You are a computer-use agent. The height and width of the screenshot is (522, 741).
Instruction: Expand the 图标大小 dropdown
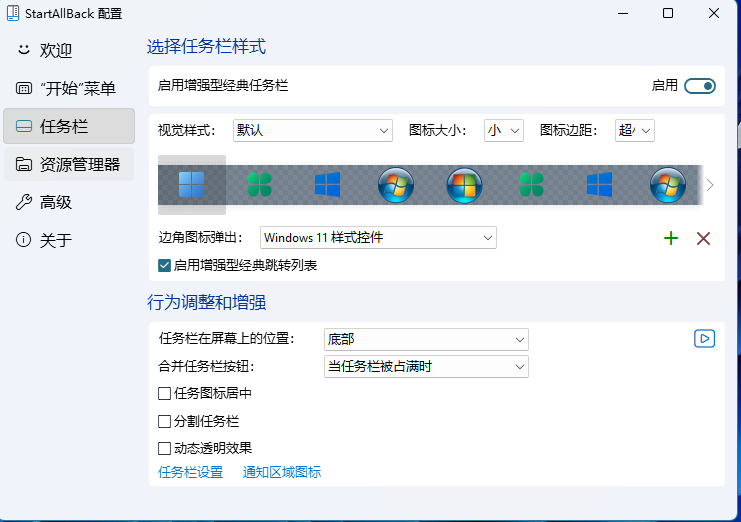click(504, 131)
